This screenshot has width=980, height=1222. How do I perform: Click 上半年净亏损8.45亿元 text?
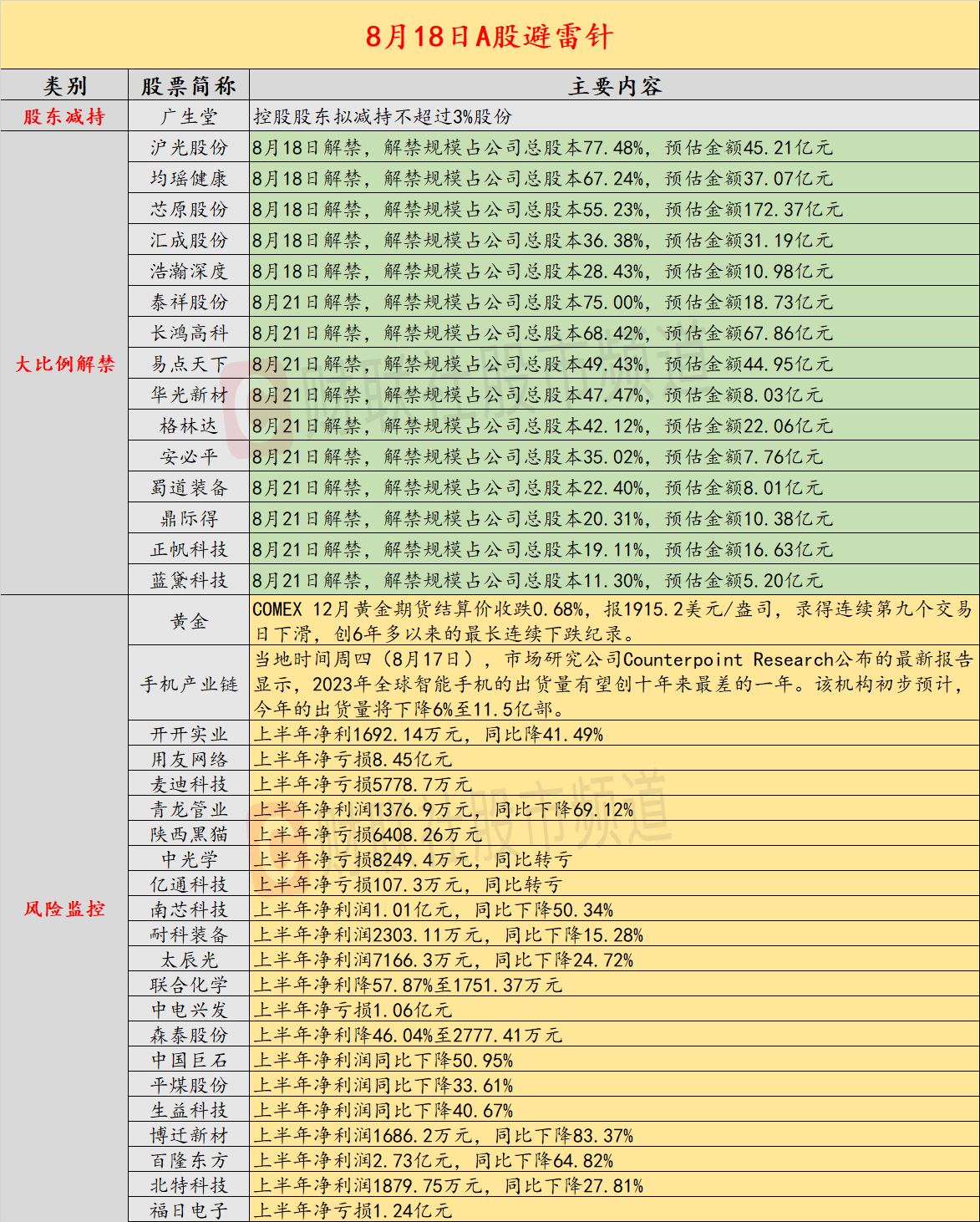click(x=353, y=759)
